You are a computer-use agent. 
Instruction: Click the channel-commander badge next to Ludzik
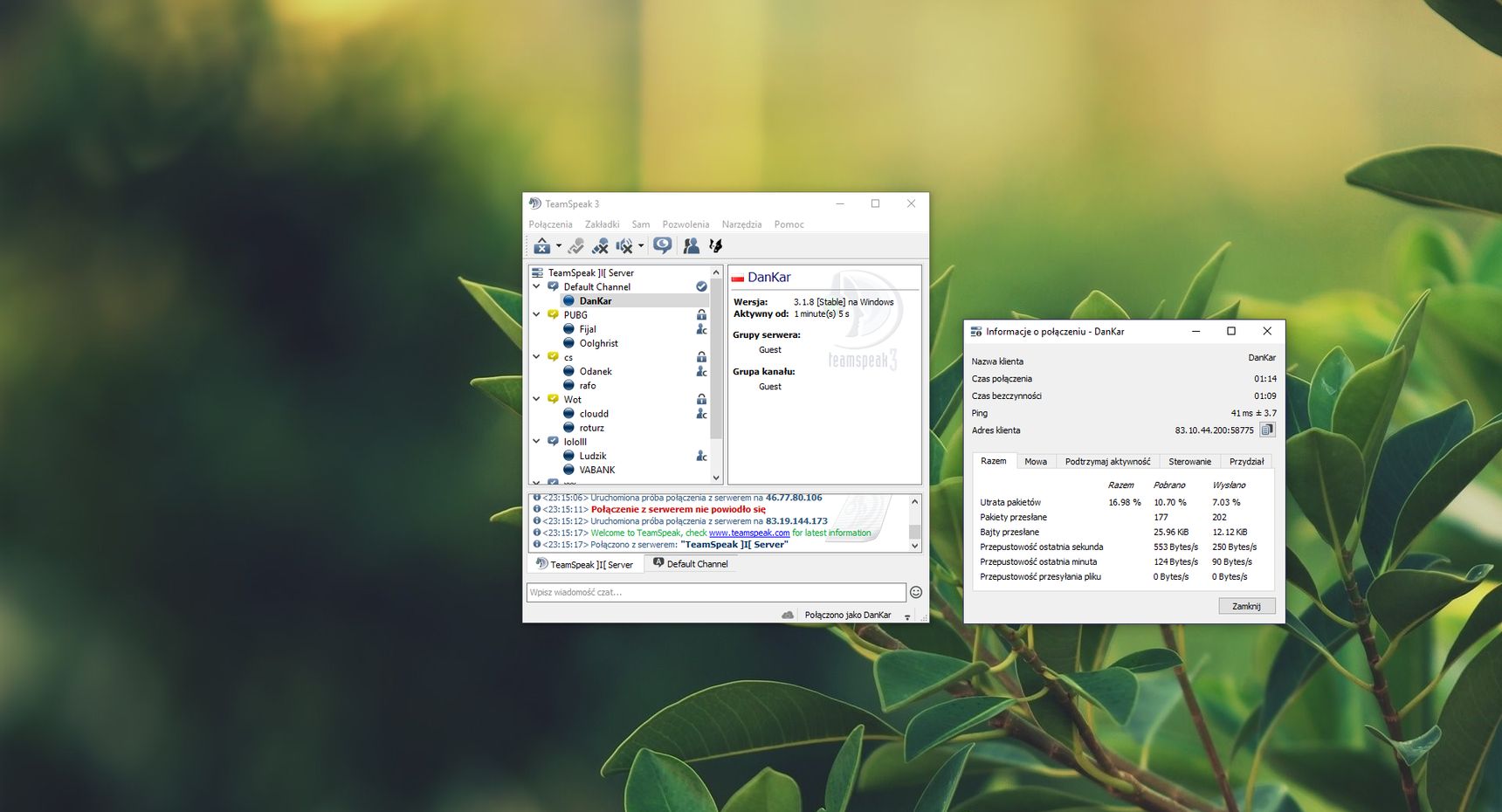click(x=701, y=456)
